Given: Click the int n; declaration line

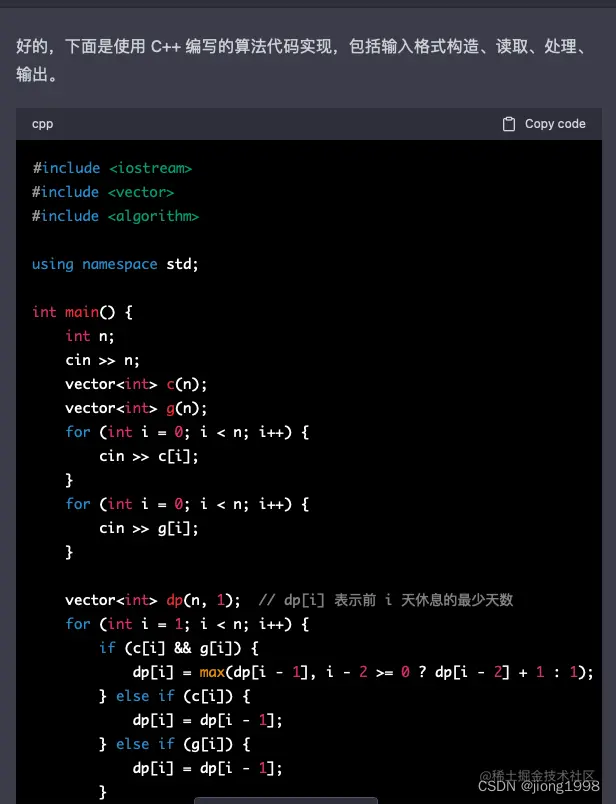Looking at the screenshot, I should click(90, 336).
